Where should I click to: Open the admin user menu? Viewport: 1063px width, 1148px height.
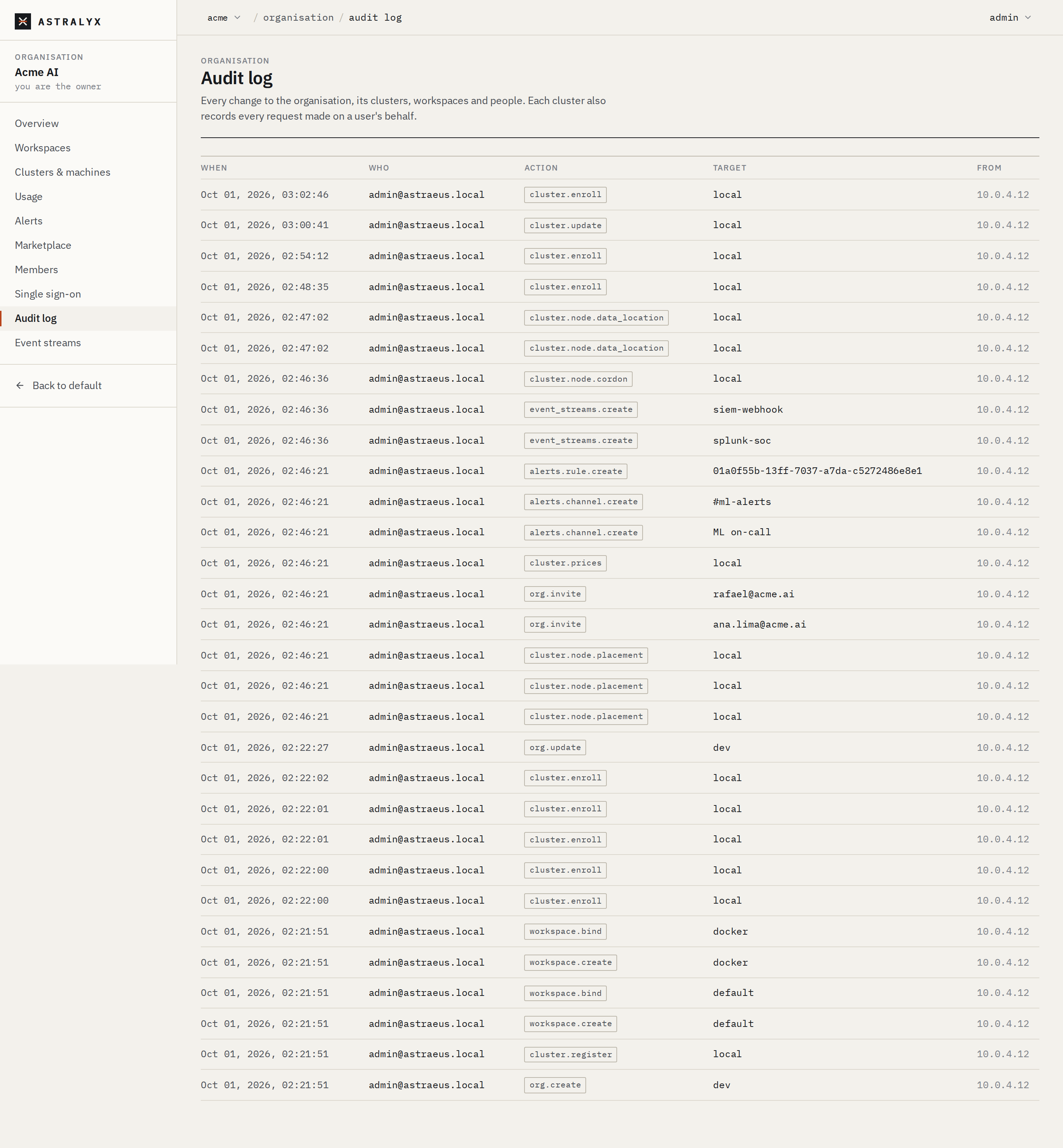pyautogui.click(x=1009, y=18)
